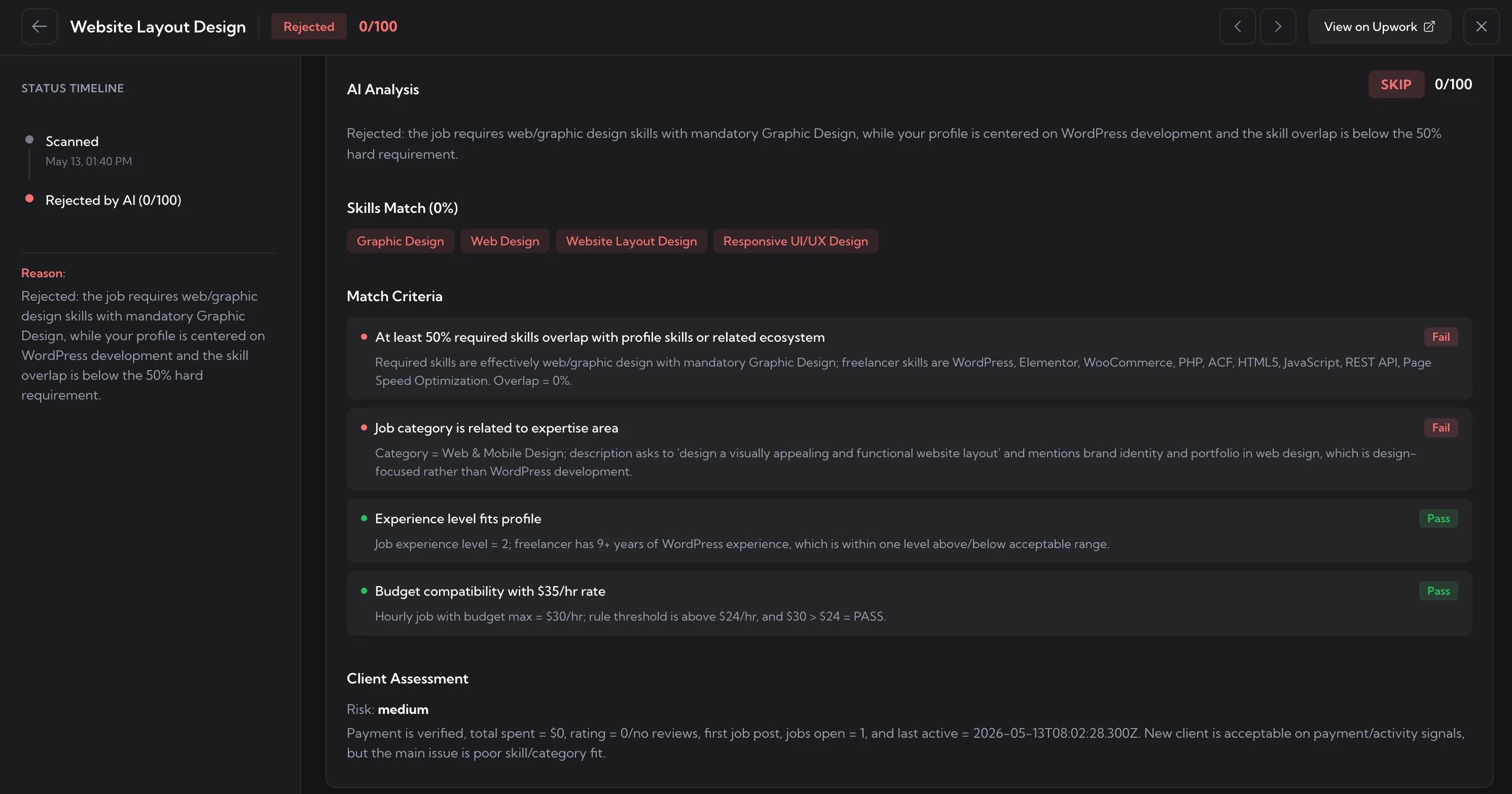This screenshot has height=794, width=1512.
Task: Click Pass badge on budget compatibility criterion
Action: tap(1438, 591)
